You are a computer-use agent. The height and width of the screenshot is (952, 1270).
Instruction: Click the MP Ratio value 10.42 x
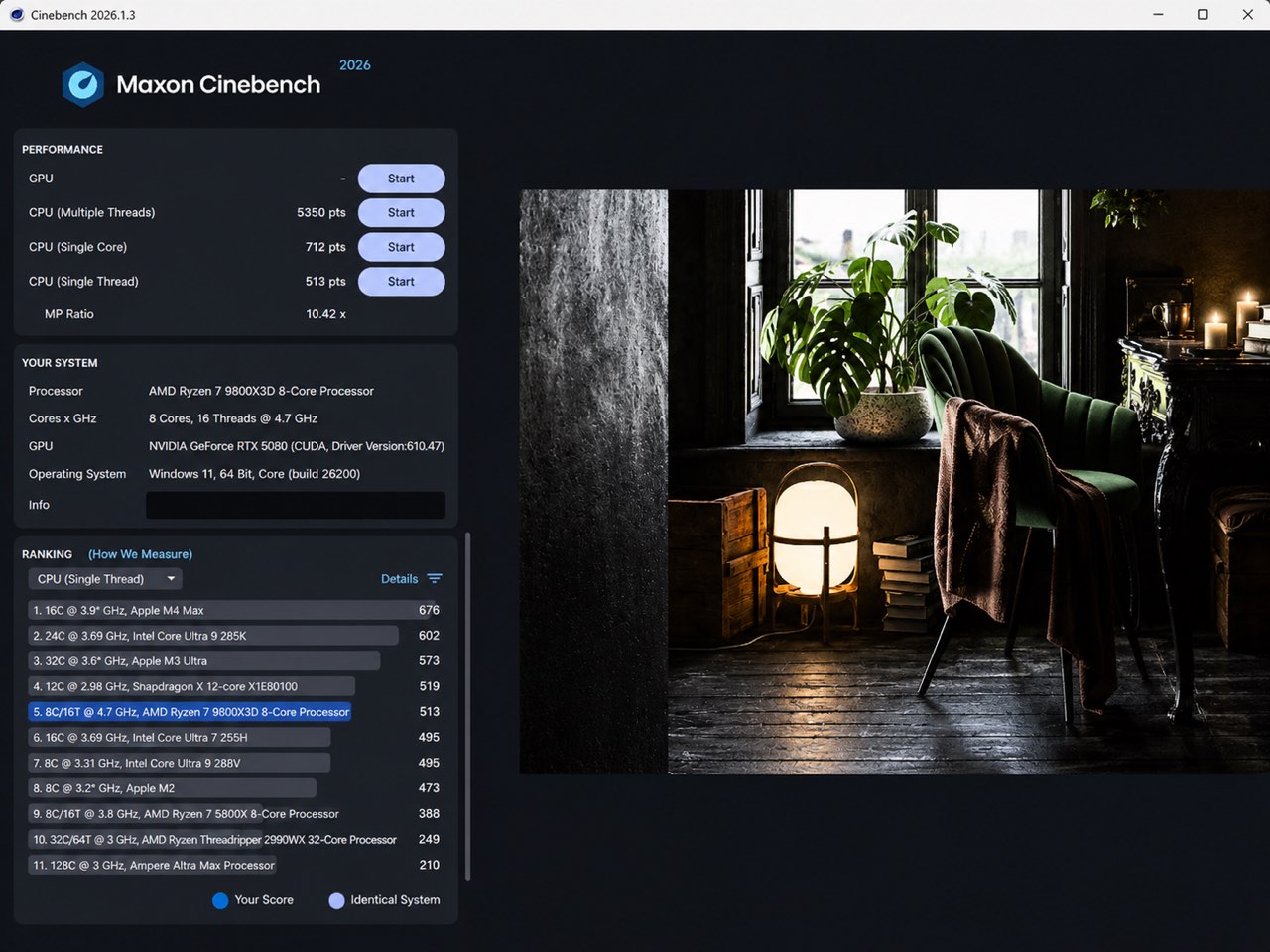pyautogui.click(x=325, y=314)
